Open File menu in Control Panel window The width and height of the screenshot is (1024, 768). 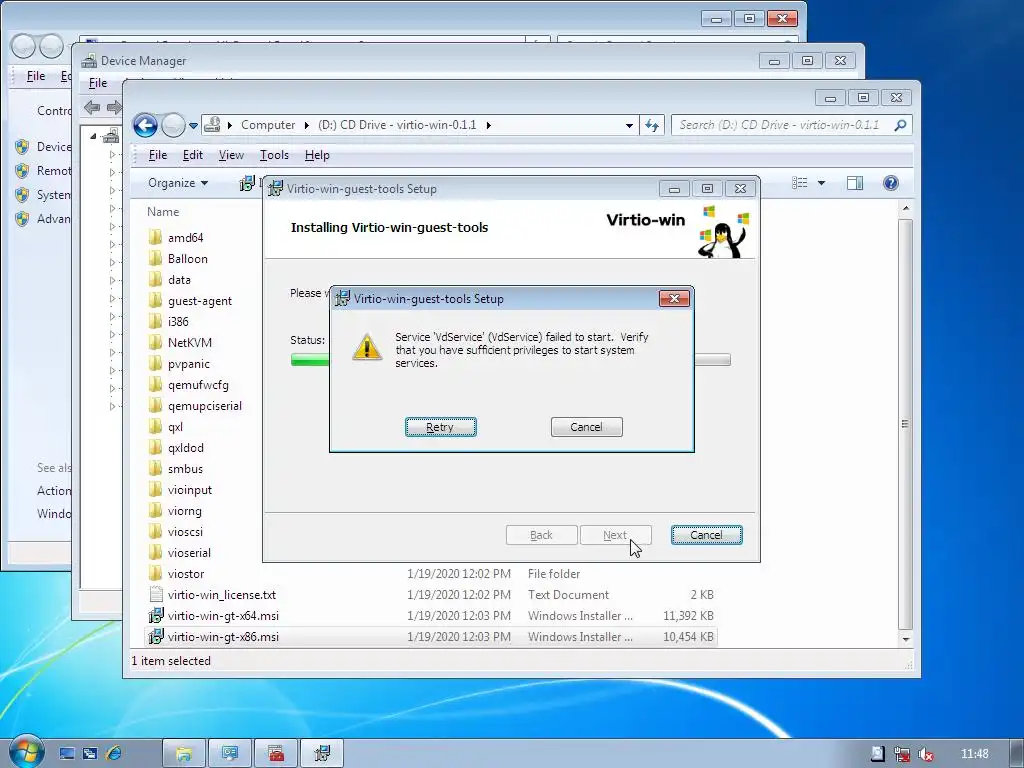coord(35,76)
